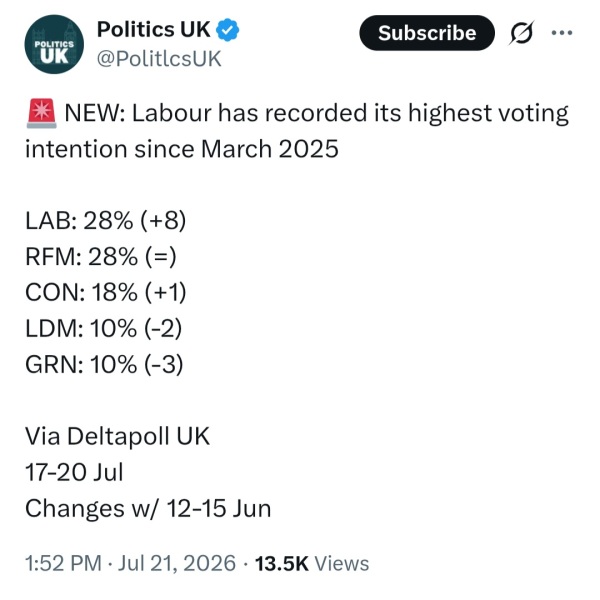Click the headline about Labour voting intention
The image size is (600, 600).
[x=297, y=131]
